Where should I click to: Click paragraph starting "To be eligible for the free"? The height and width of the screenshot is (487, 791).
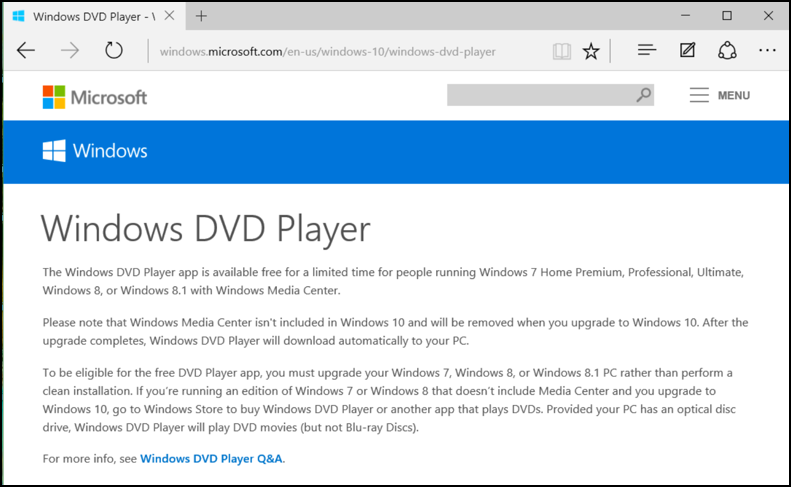coord(389,400)
